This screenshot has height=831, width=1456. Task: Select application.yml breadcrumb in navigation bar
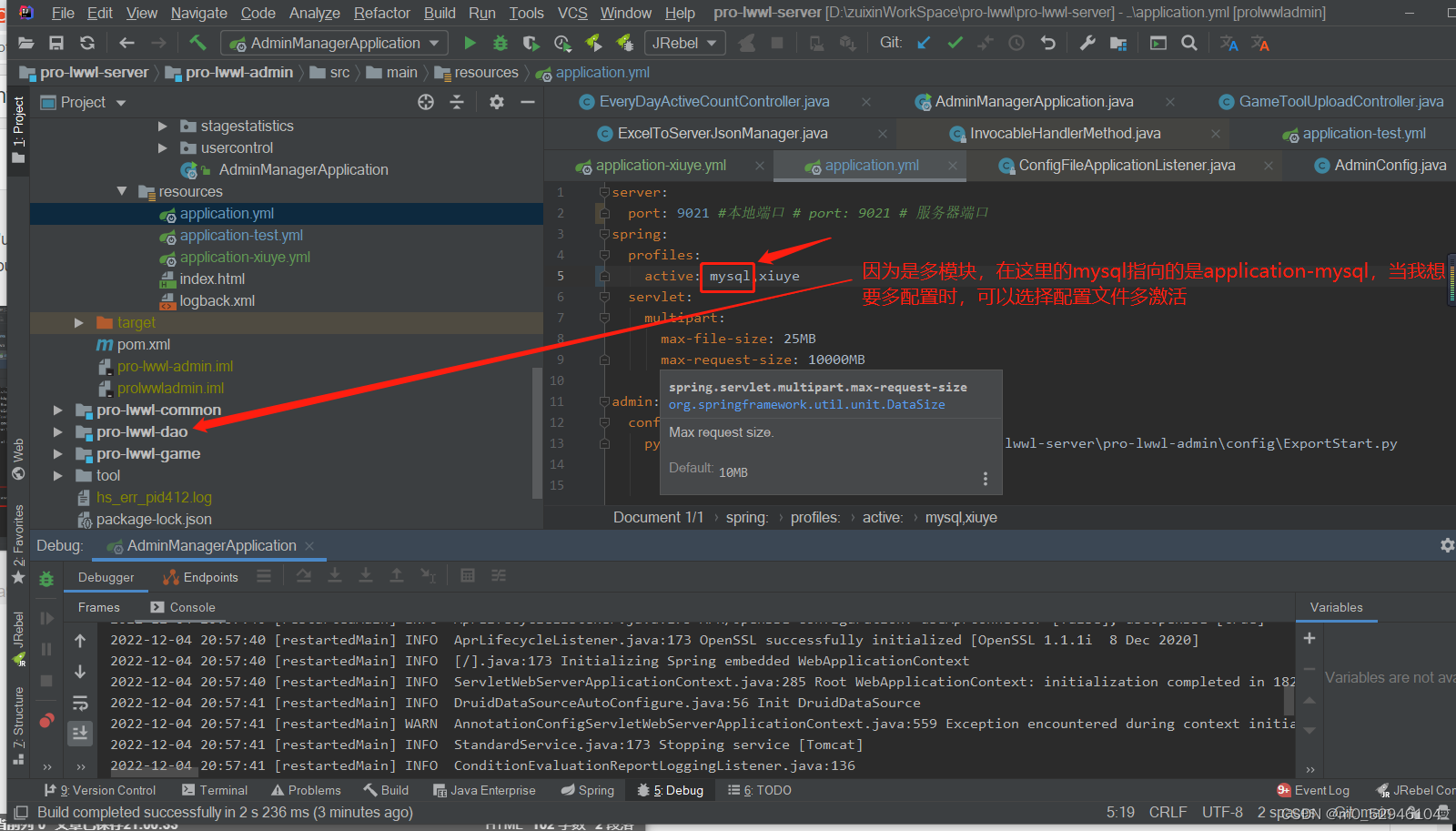[602, 72]
